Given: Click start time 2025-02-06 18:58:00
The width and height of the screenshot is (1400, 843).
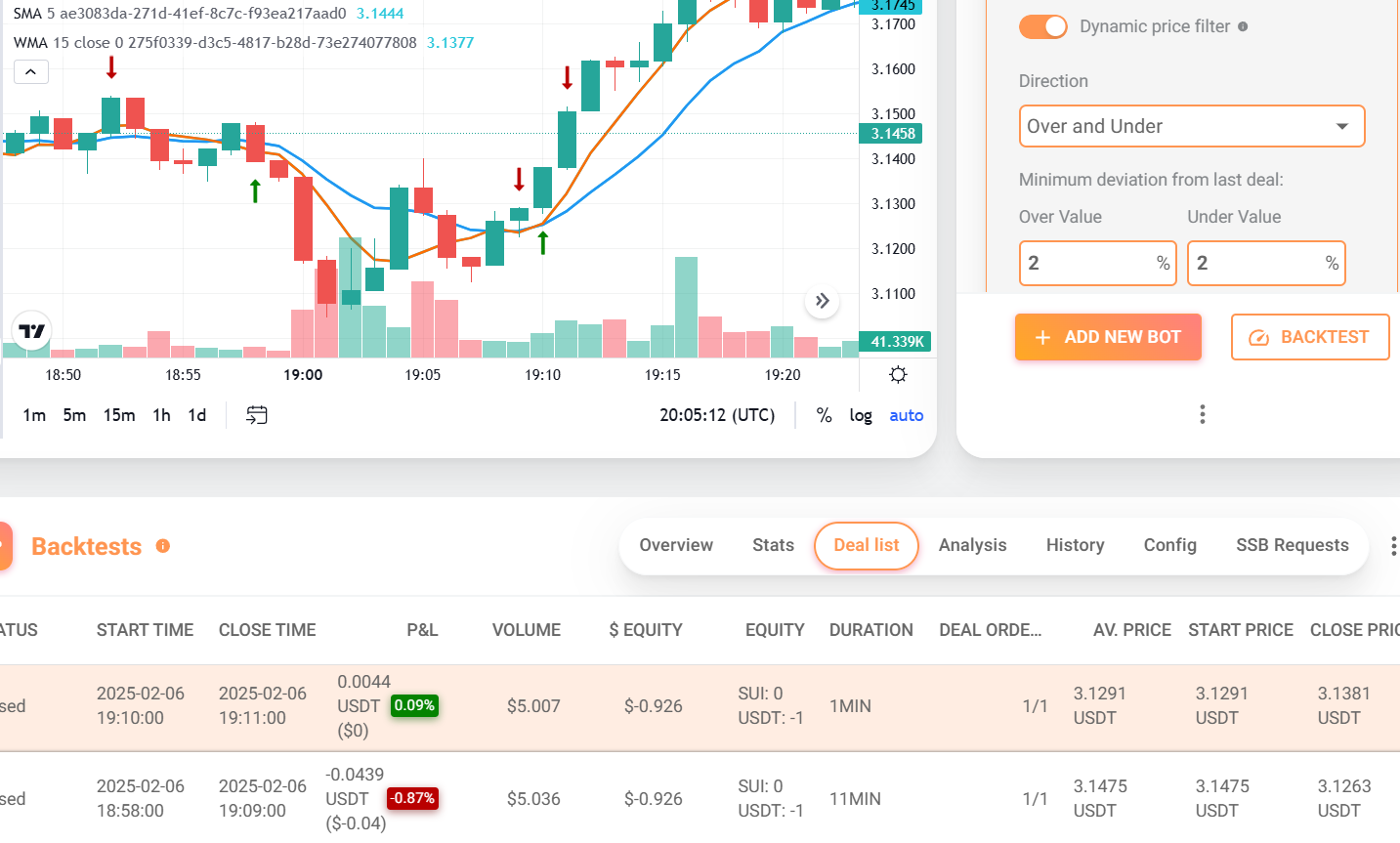Looking at the screenshot, I should (x=141, y=798).
